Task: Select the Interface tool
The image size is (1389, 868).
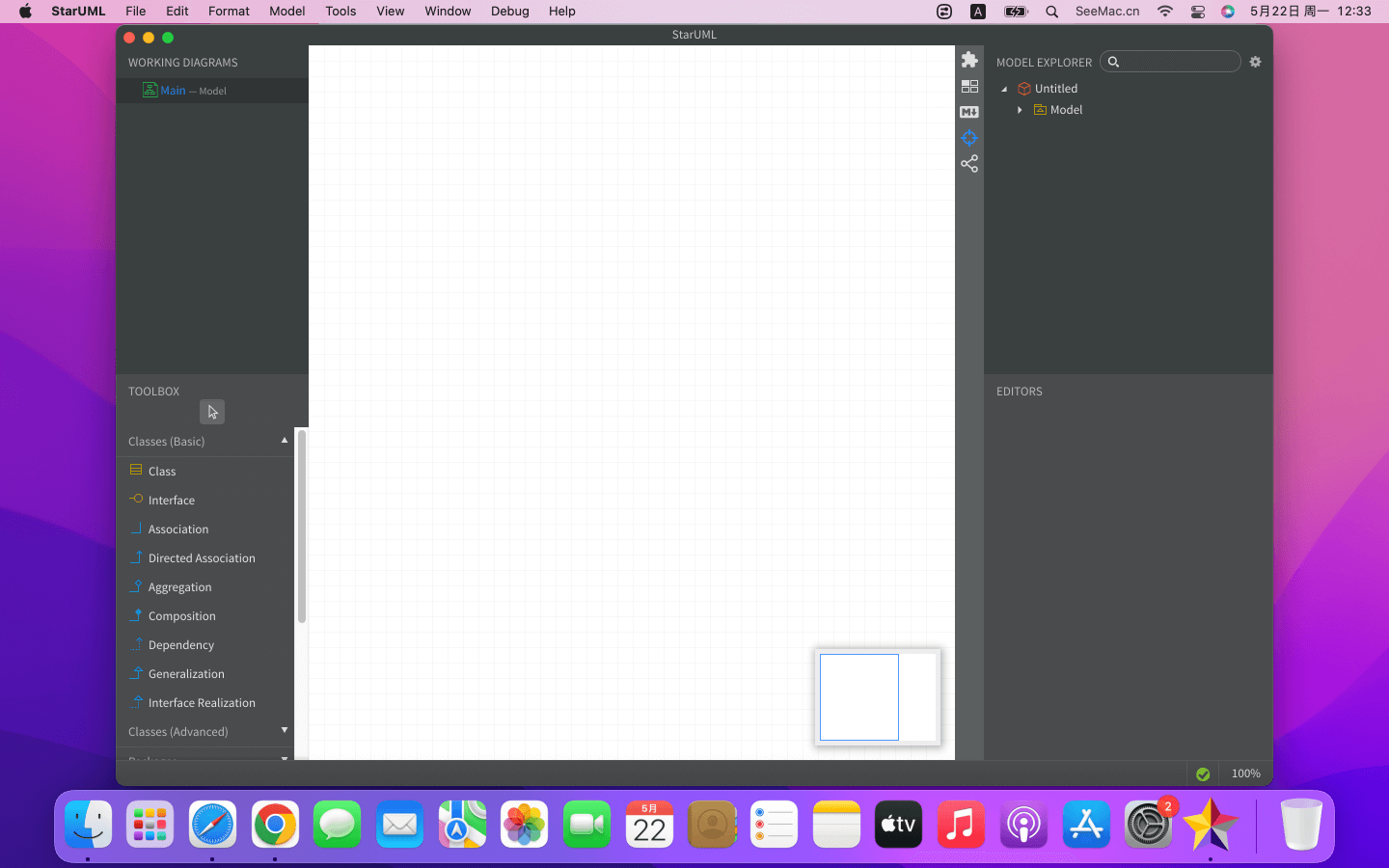Action: pos(204,500)
